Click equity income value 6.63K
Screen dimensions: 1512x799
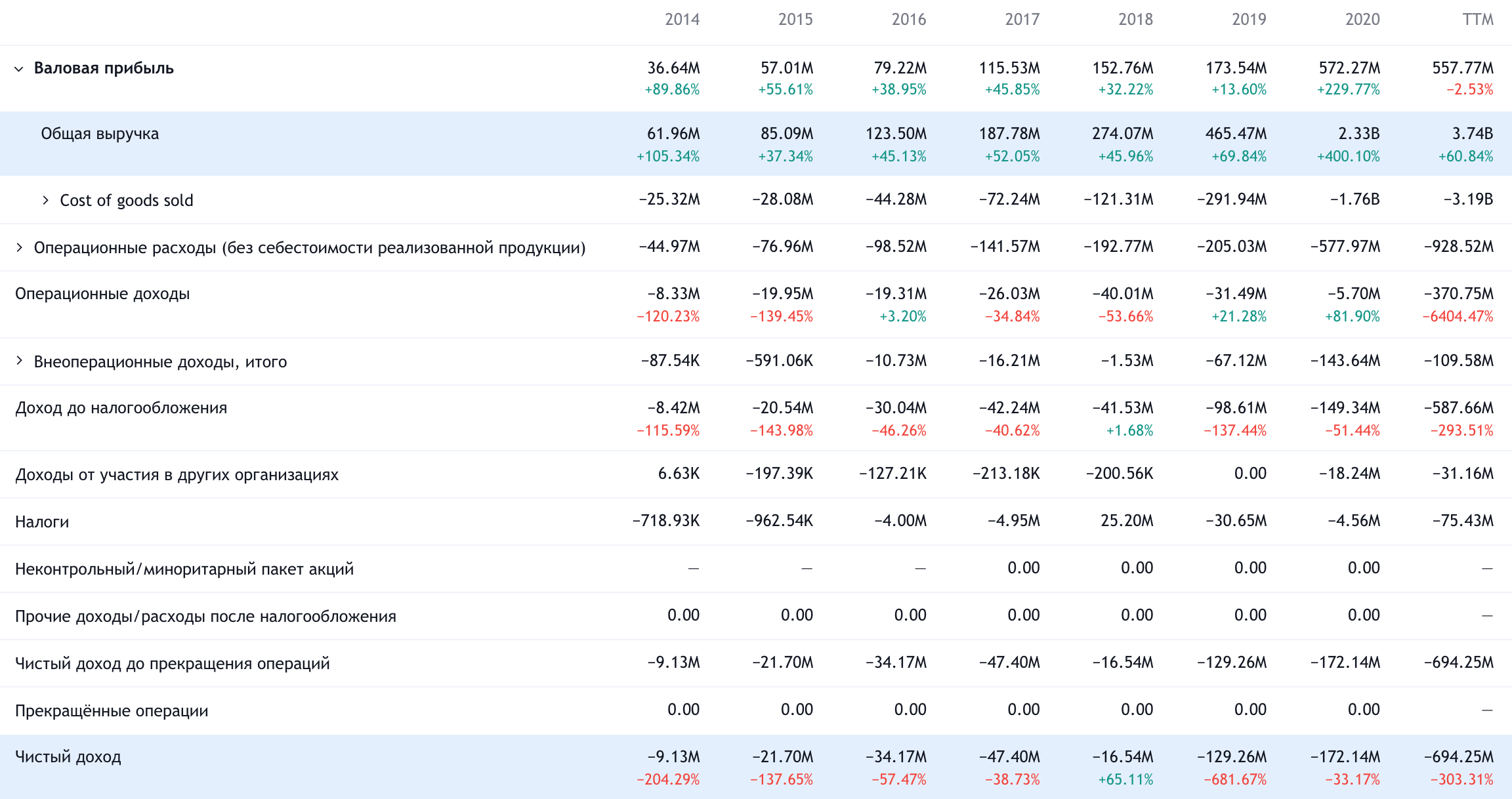point(679,474)
